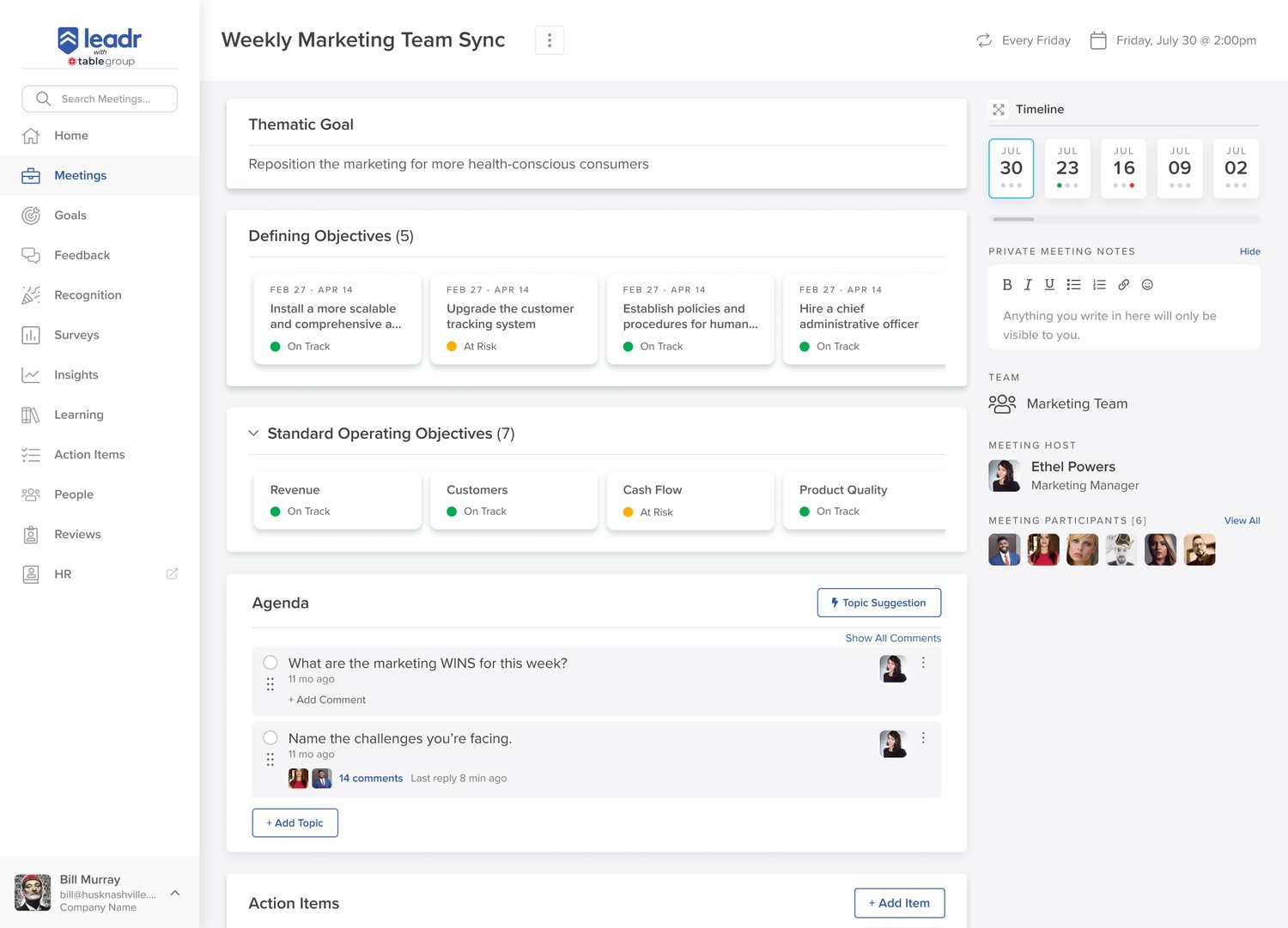Select the July 23 timeline date card
Screen dimensions: 1288x928
pos(1067,168)
